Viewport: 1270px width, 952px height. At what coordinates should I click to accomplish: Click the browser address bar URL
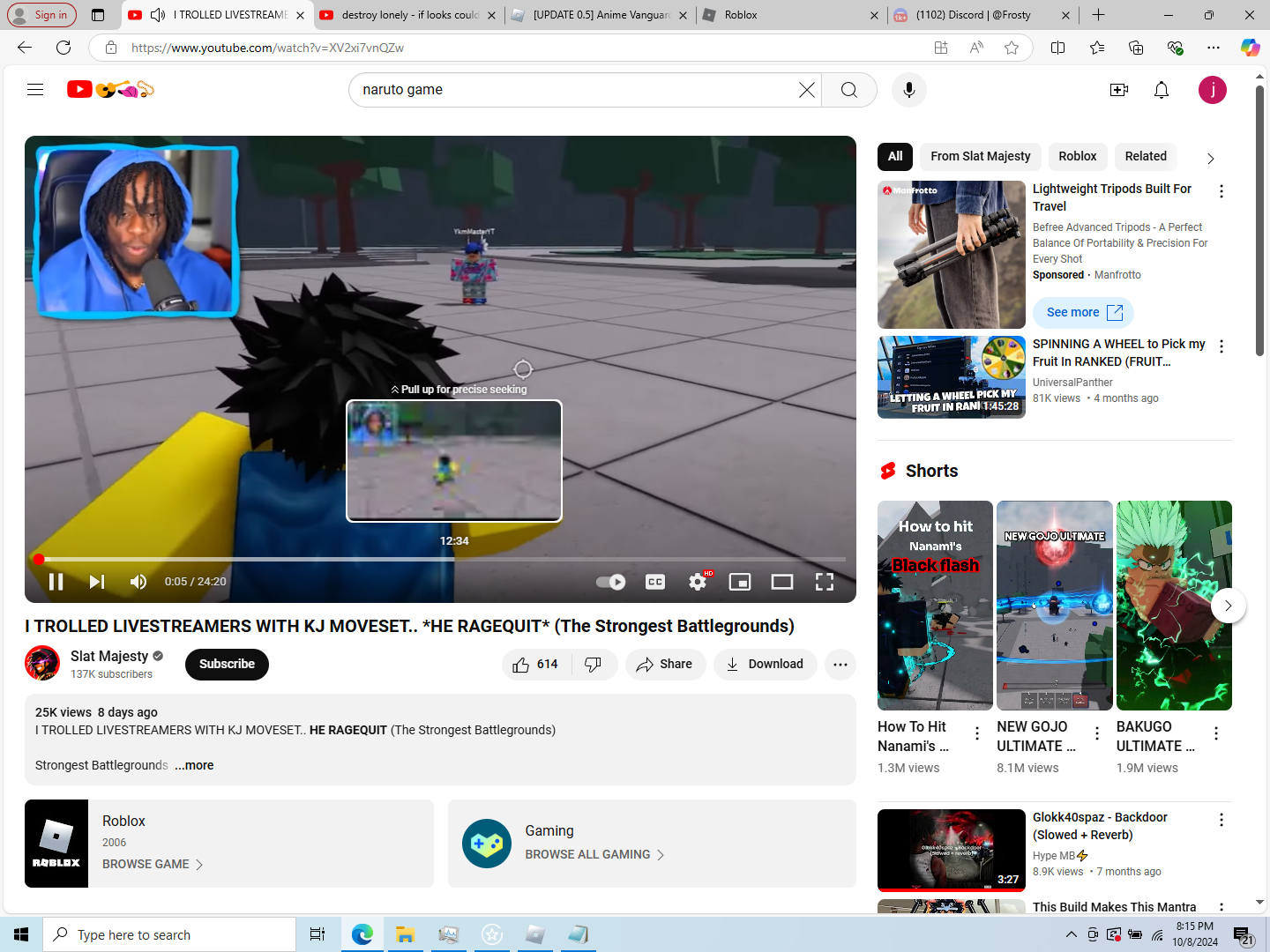pos(267,48)
